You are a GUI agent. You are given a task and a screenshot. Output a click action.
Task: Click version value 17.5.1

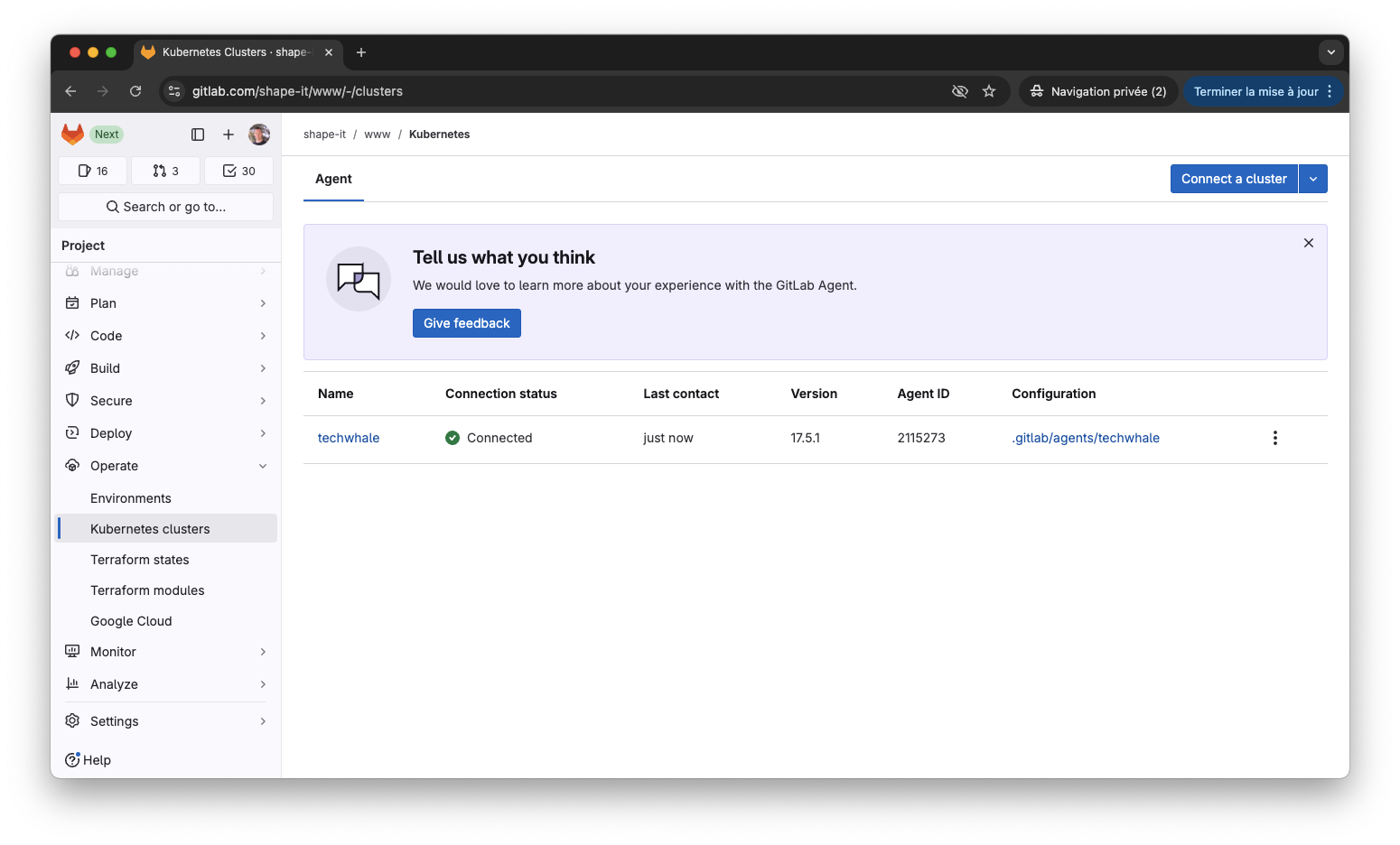[x=806, y=438]
